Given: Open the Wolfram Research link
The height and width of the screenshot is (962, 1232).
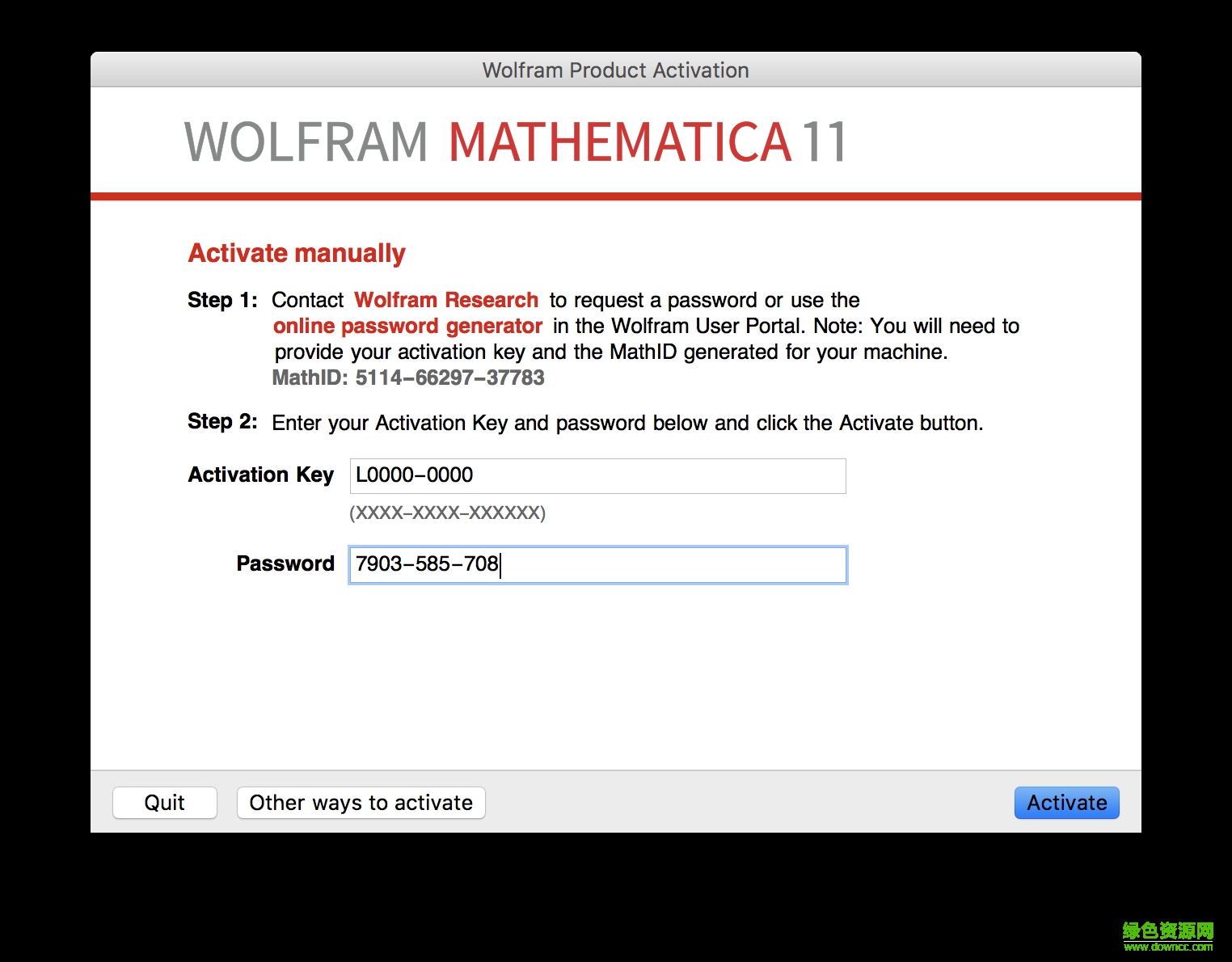Looking at the screenshot, I should click(445, 300).
